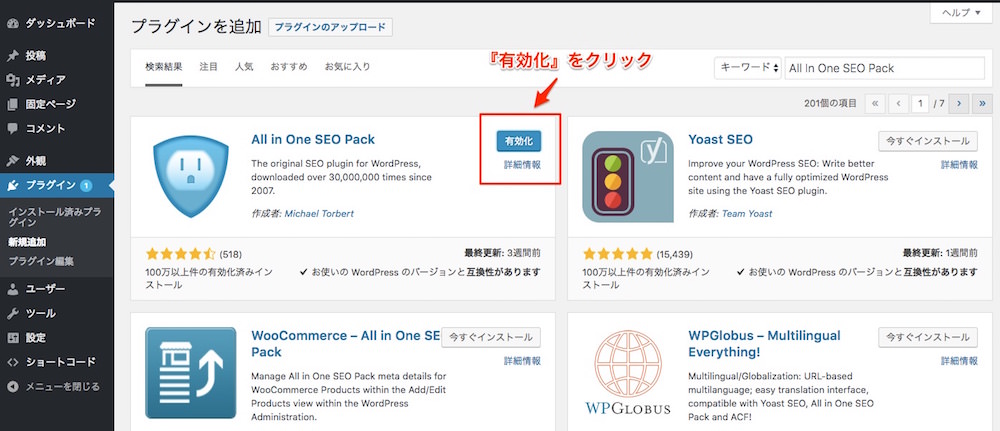Click 今すぐインストール for WPGlobus
Image resolution: width=1000 pixels, height=431 pixels.
point(927,337)
